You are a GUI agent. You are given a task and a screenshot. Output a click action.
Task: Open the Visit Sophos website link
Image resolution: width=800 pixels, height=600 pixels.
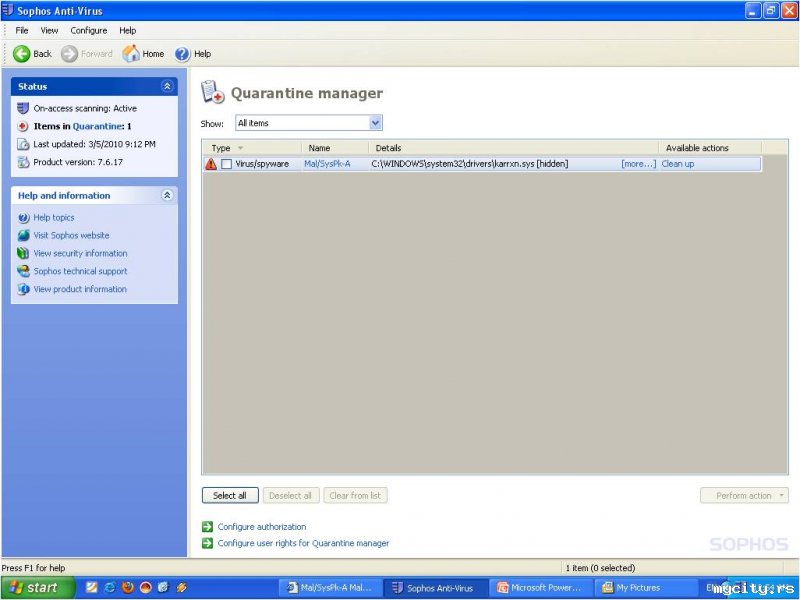tap(71, 235)
